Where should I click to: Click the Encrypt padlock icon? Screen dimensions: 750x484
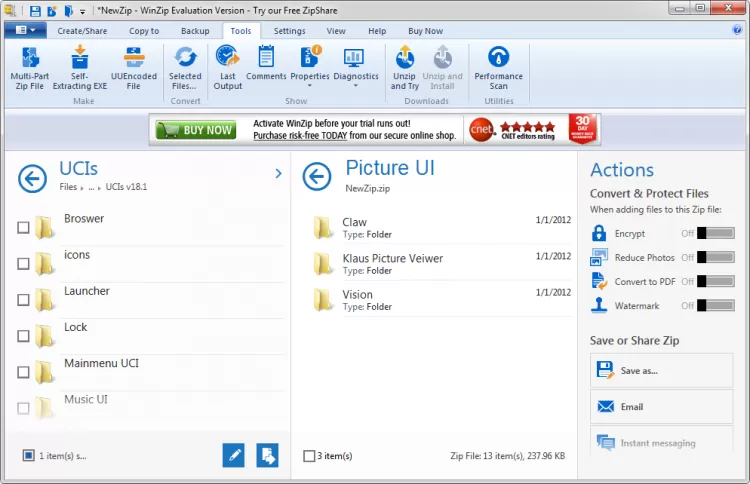pos(599,233)
